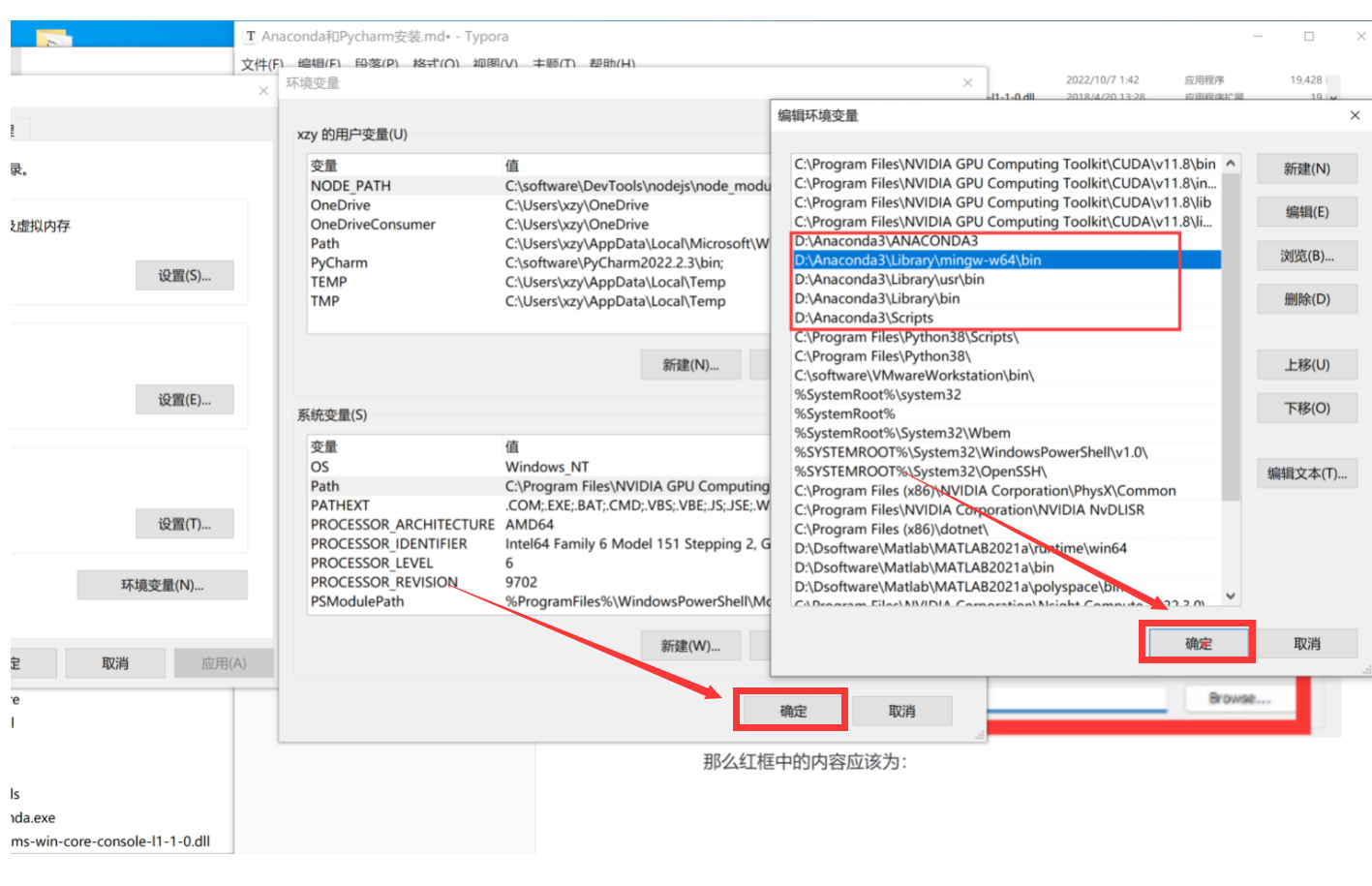Click 设置(S)... in system properties
The width and height of the screenshot is (1372, 886).
(x=184, y=276)
